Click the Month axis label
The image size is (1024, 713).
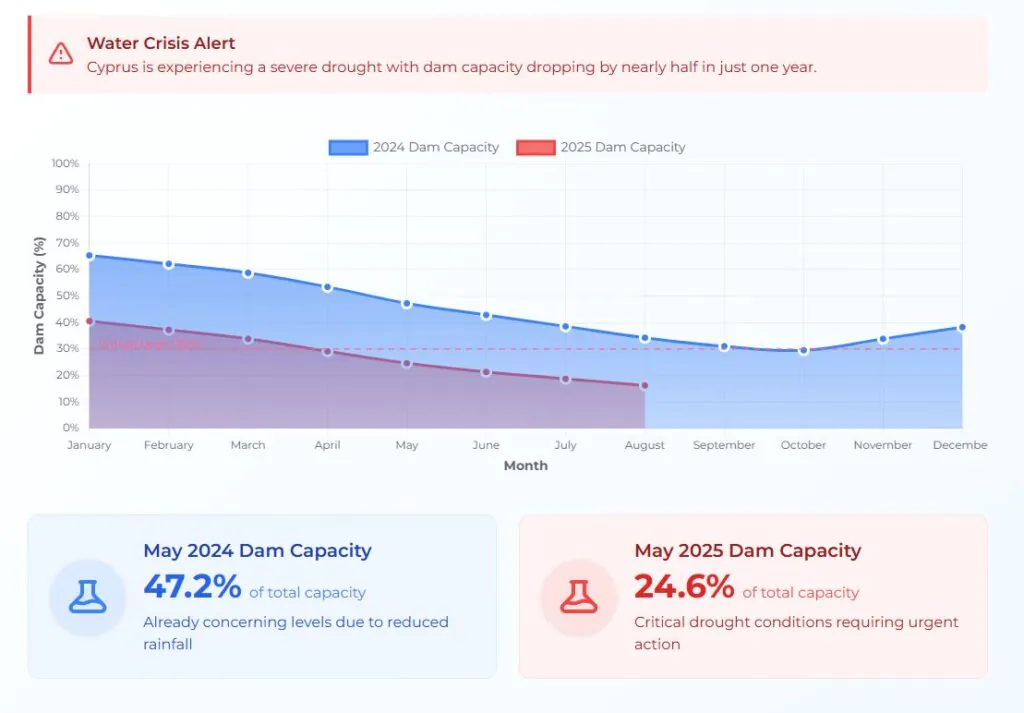(525, 465)
